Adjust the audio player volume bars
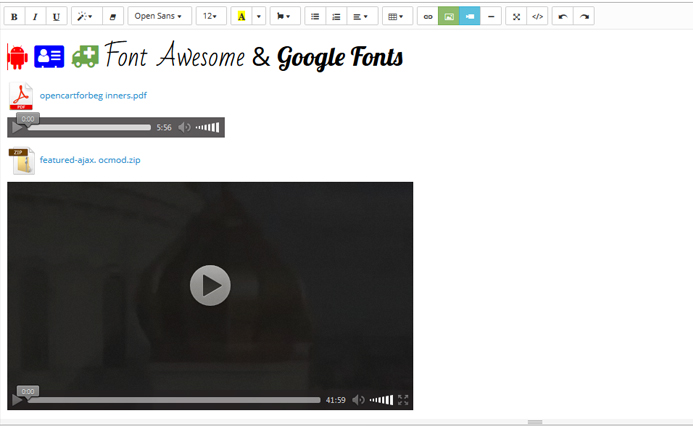Image resolution: width=693 pixels, height=428 pixels. [207, 127]
